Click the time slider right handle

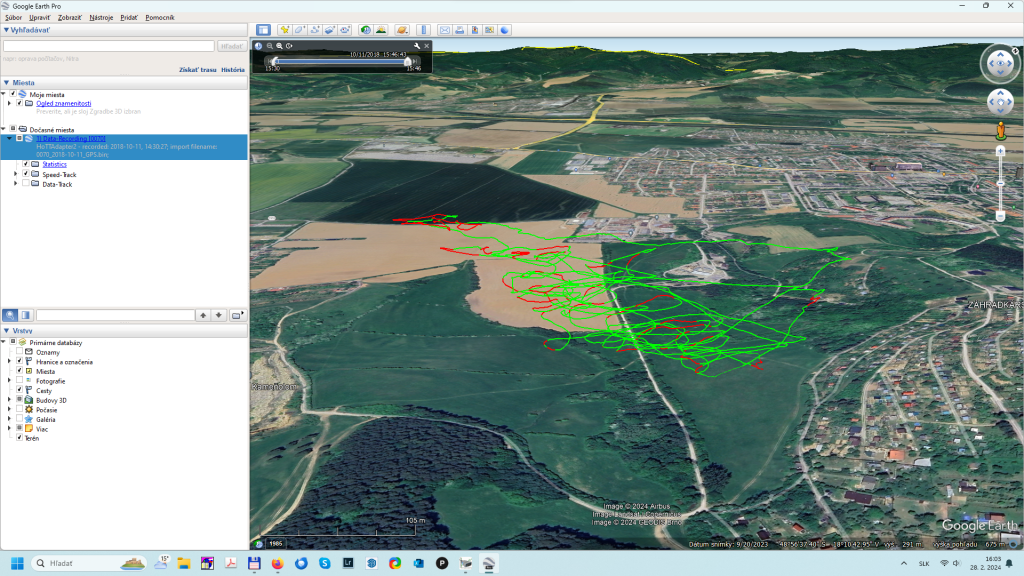click(408, 62)
